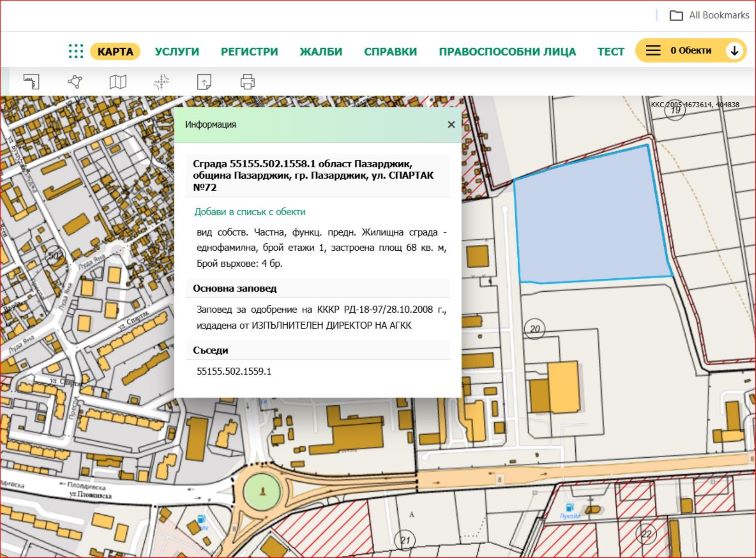Open the УСЛУГИ menu
Image resolution: width=756 pixels, height=558 pixels.
(178, 51)
